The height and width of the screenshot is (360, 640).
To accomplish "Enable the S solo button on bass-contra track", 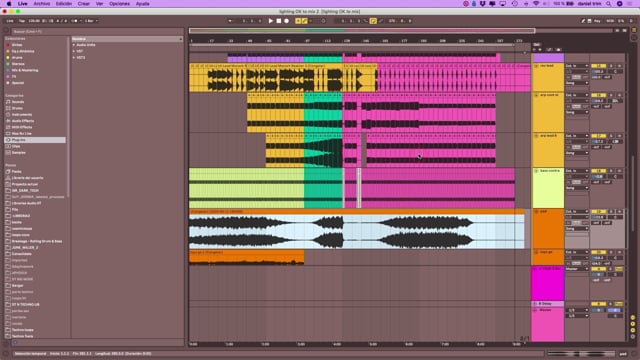I will click(x=611, y=171).
